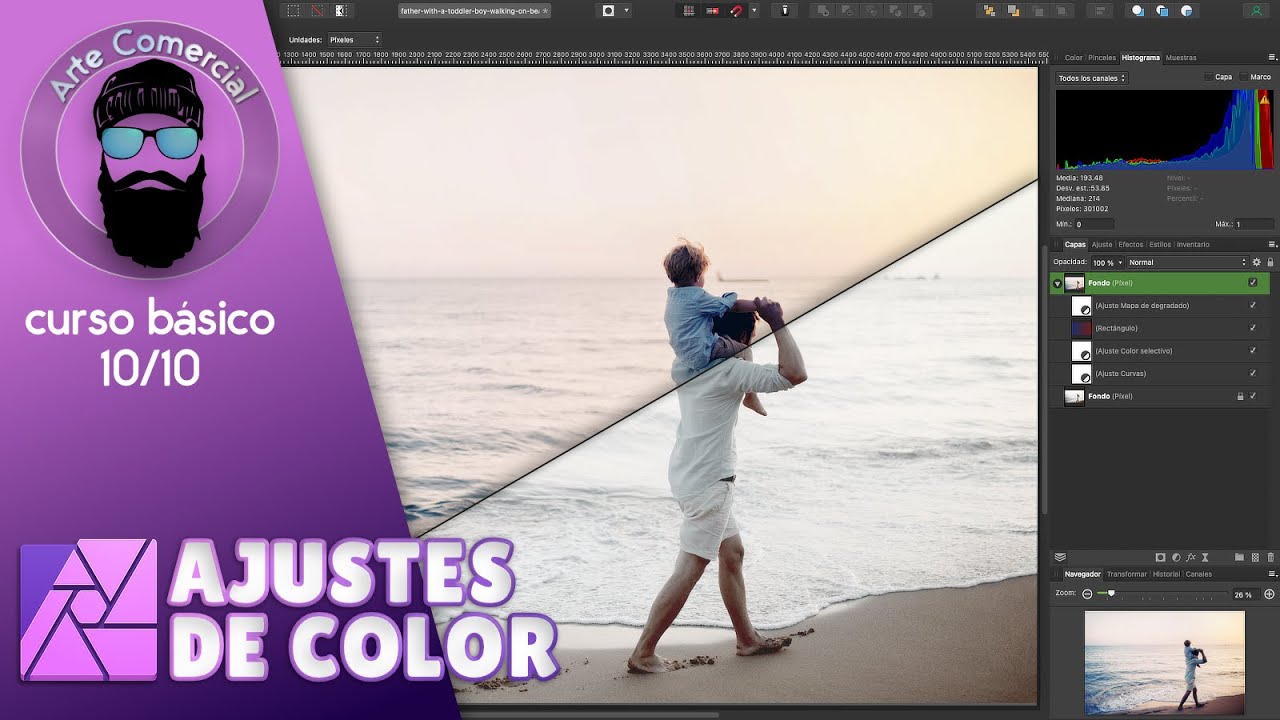This screenshot has width=1280, height=720.
Task: Click the green account person icon
Action: [1256, 10]
